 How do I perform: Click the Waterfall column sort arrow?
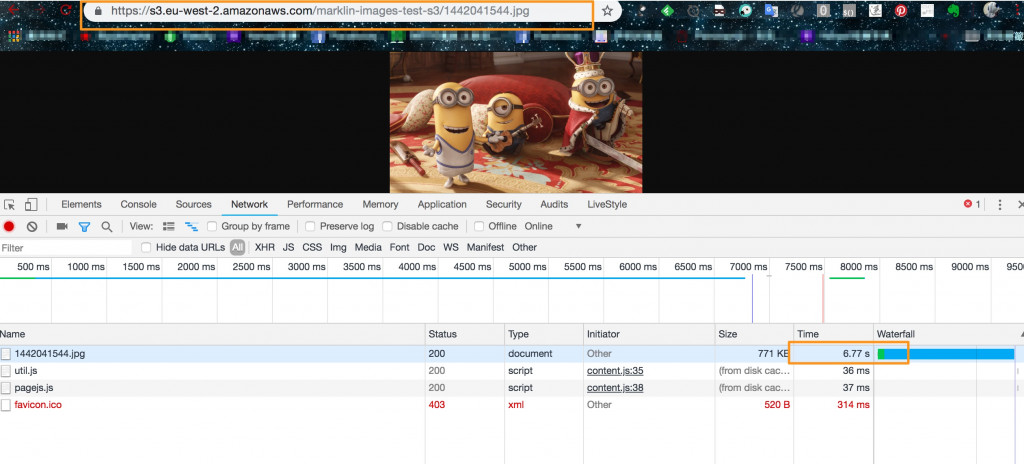[1021, 334]
